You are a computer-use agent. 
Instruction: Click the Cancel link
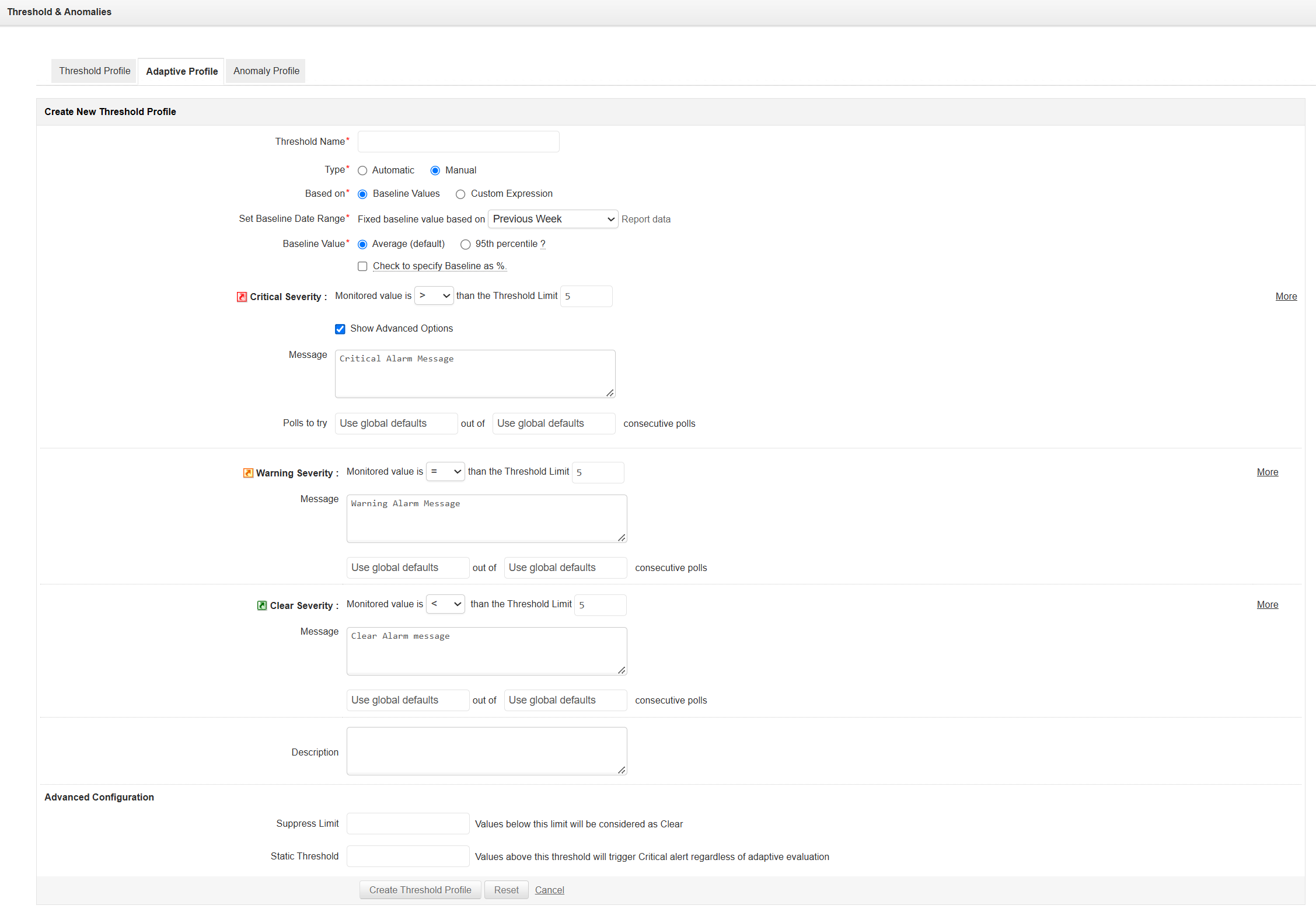pyautogui.click(x=550, y=890)
